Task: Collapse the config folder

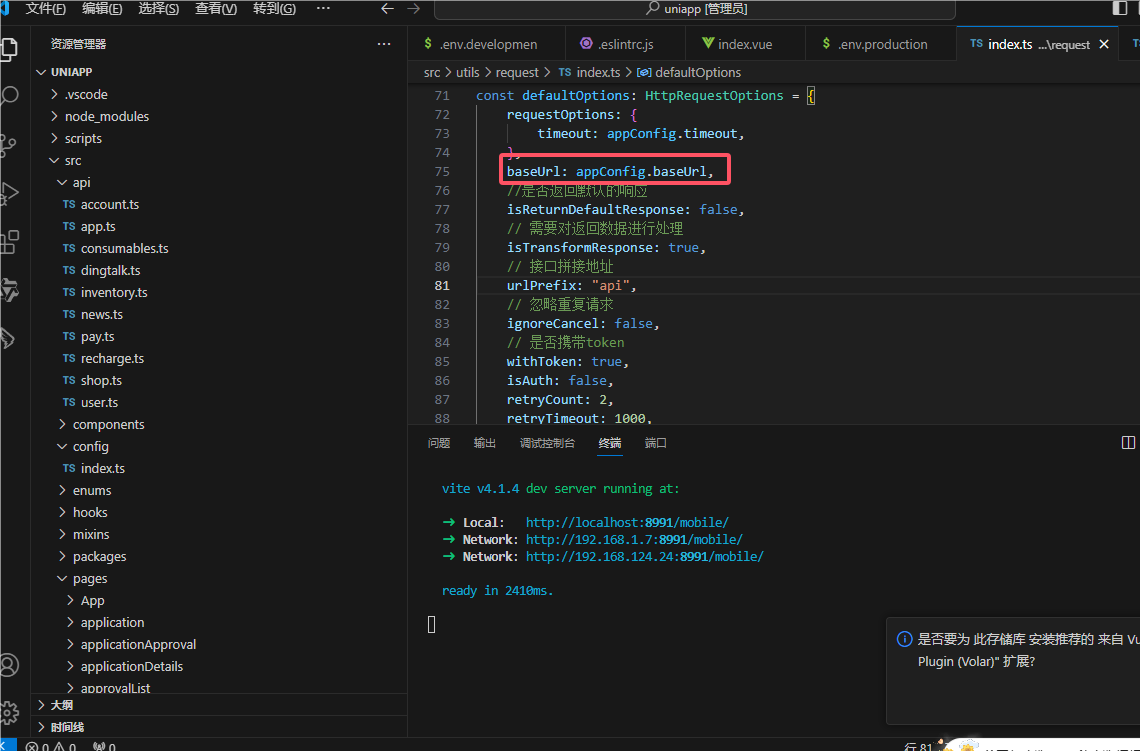Action: point(63,446)
